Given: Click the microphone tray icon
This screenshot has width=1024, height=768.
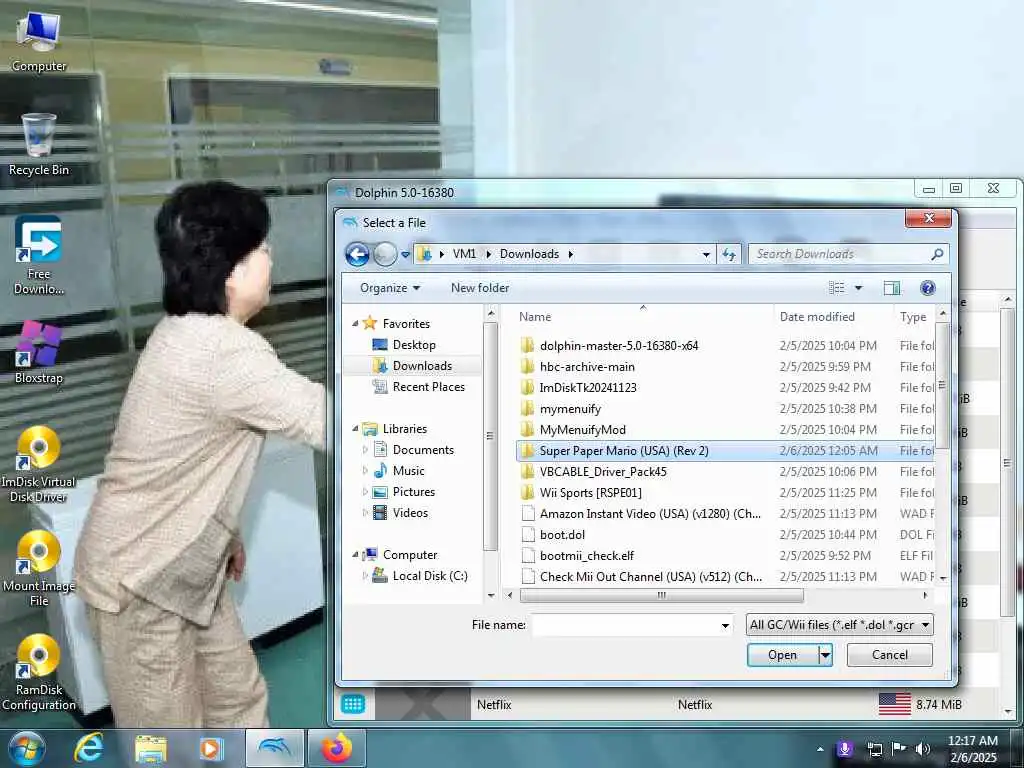Looking at the screenshot, I should [844, 749].
